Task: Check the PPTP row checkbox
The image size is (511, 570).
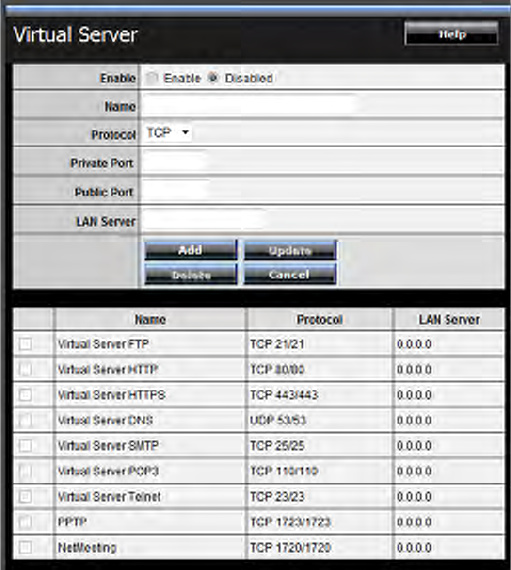Action: point(25,522)
